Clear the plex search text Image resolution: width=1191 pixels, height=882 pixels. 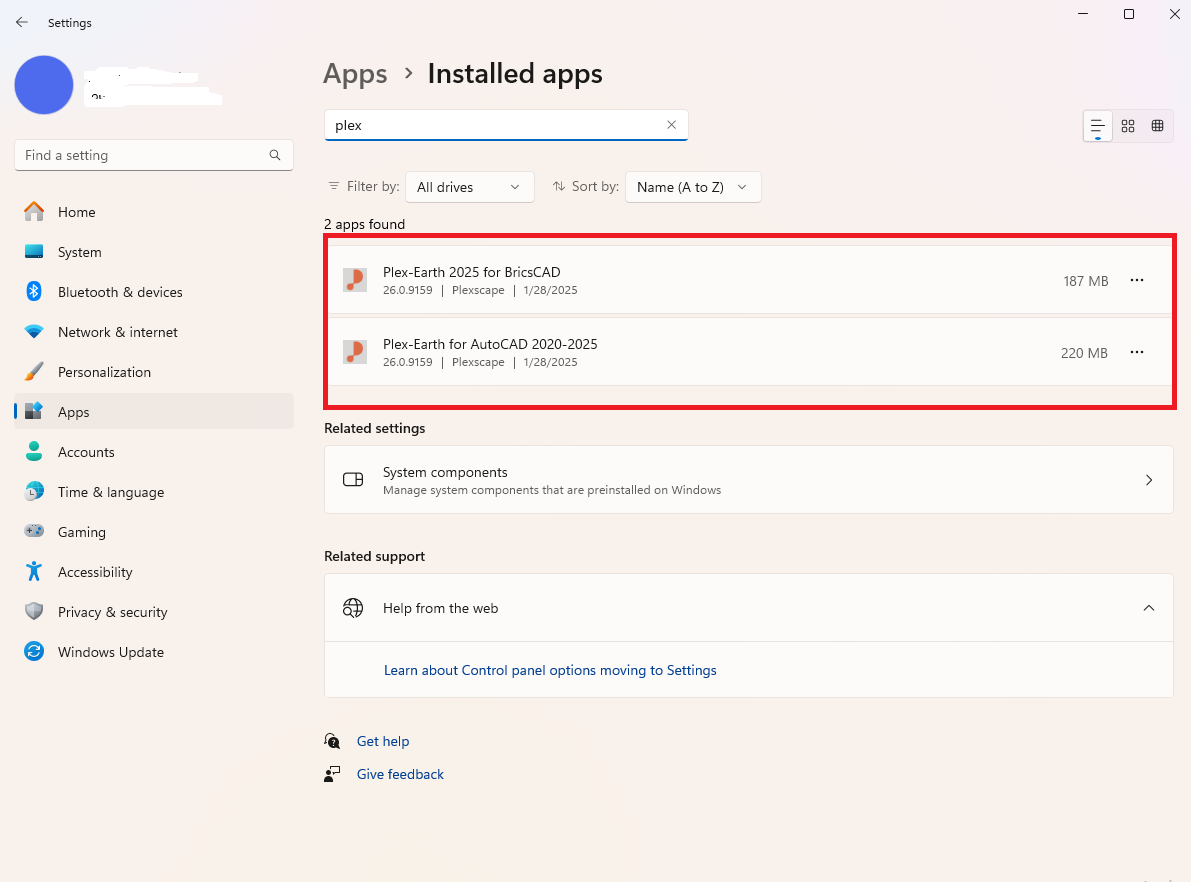(x=671, y=125)
